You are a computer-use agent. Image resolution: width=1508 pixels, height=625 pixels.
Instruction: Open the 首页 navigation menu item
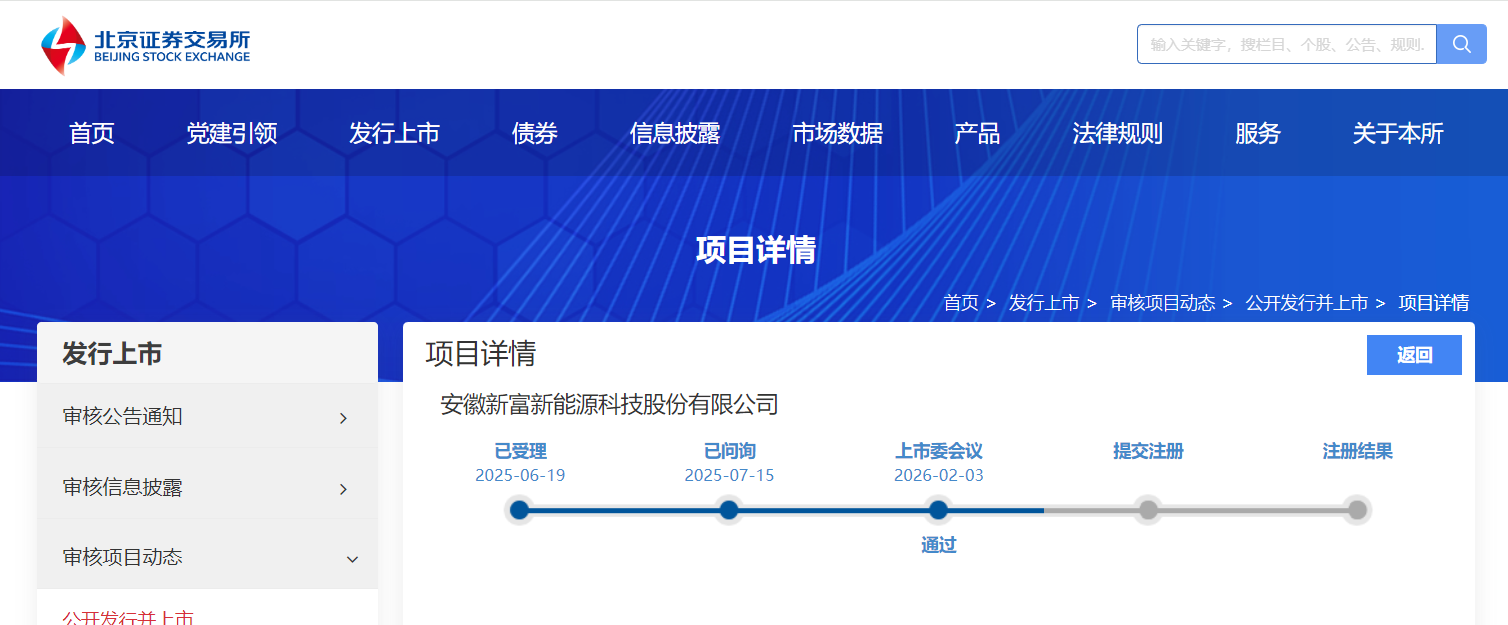(92, 133)
